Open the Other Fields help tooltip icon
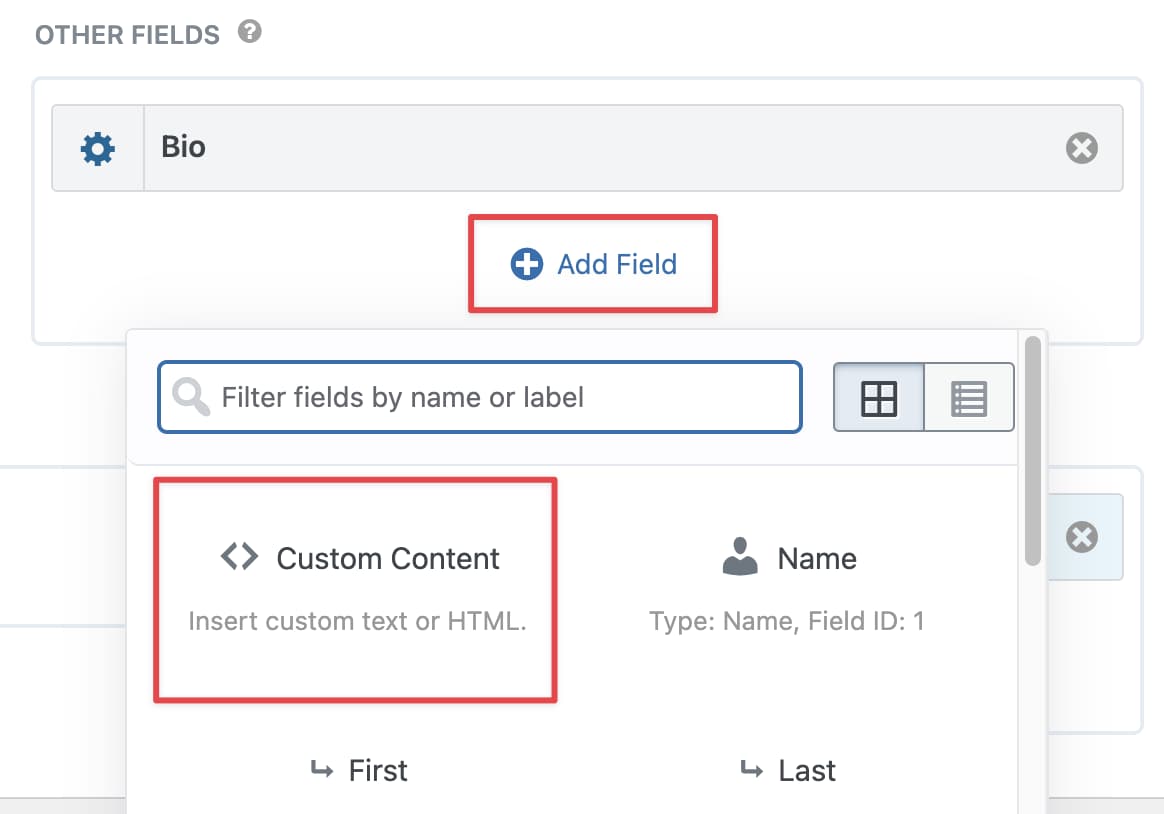Image resolution: width=1164 pixels, height=814 pixels. point(249,32)
